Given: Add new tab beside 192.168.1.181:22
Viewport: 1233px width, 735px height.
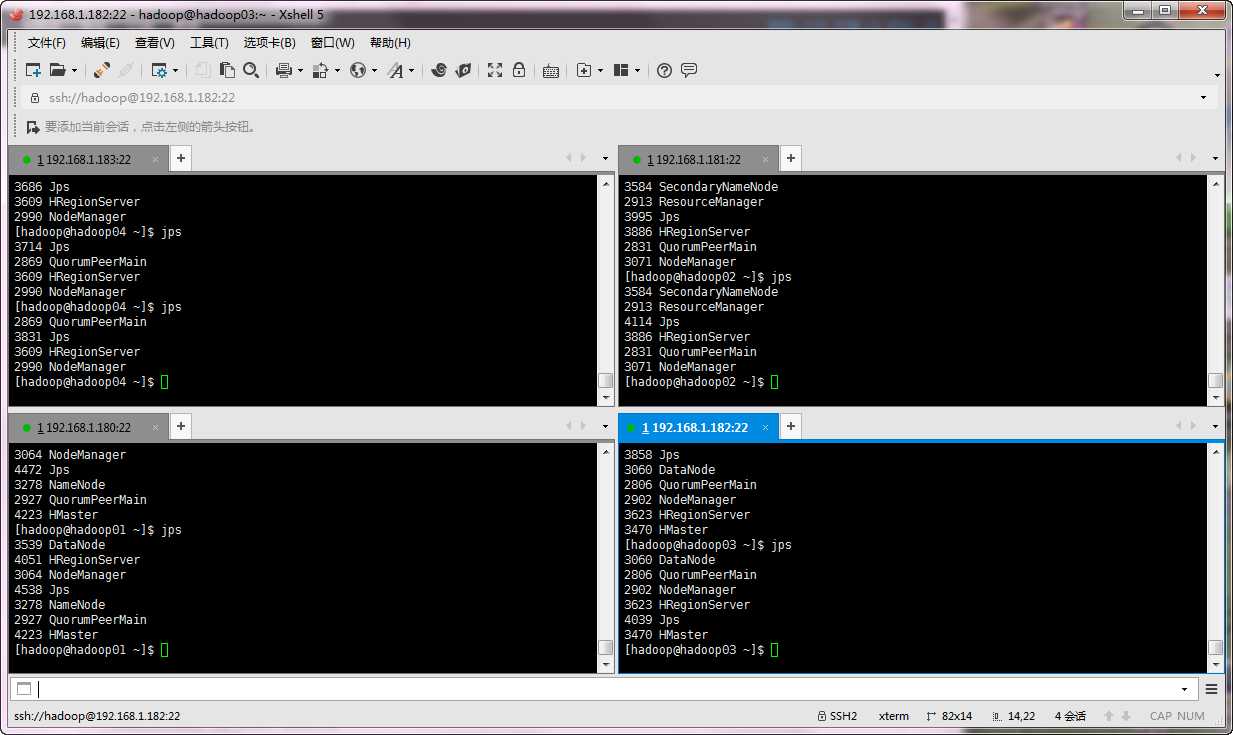Looking at the screenshot, I should 790,158.
